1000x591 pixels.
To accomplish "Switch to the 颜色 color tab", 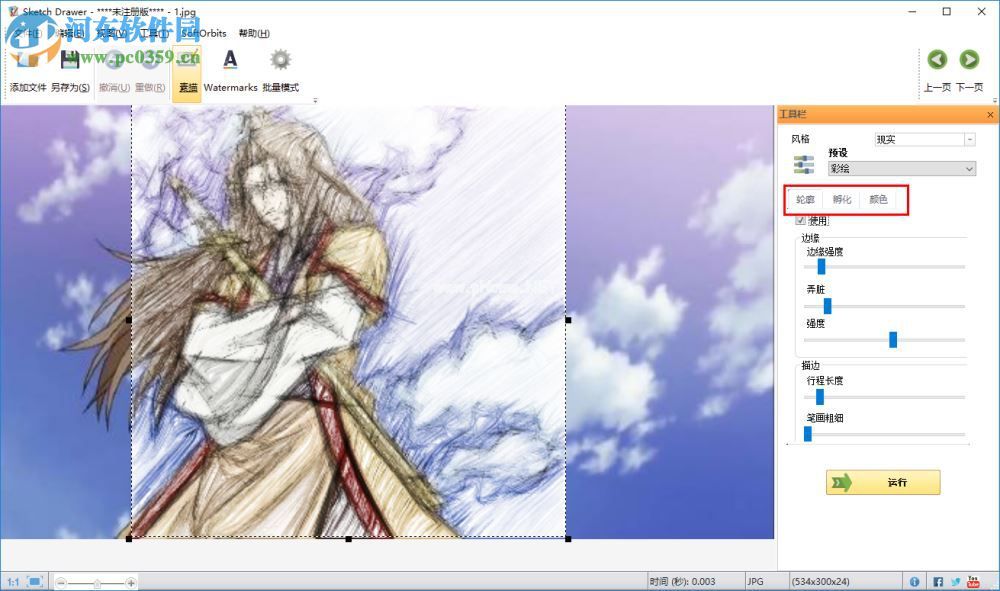I will click(x=879, y=199).
